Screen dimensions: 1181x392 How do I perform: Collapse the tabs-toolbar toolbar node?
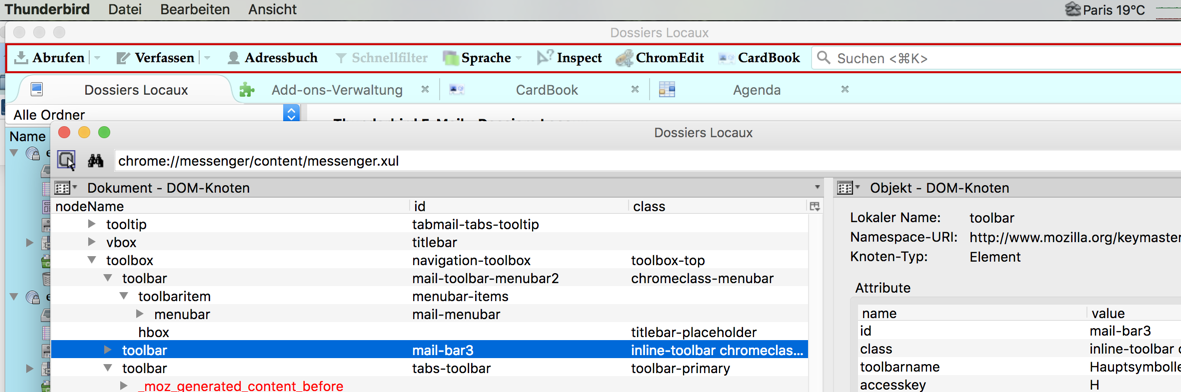pos(108,369)
